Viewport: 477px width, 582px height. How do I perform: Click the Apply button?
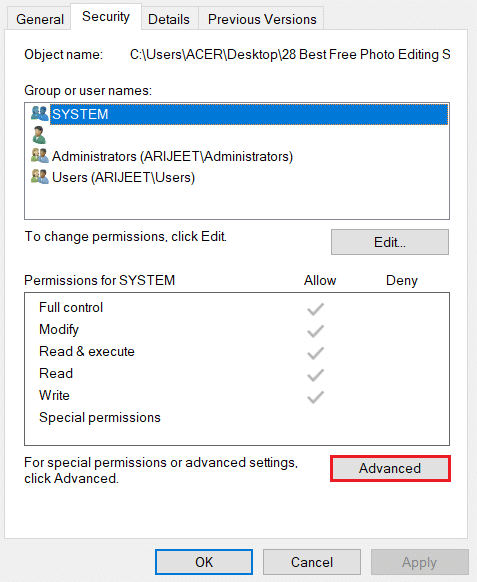click(x=419, y=562)
